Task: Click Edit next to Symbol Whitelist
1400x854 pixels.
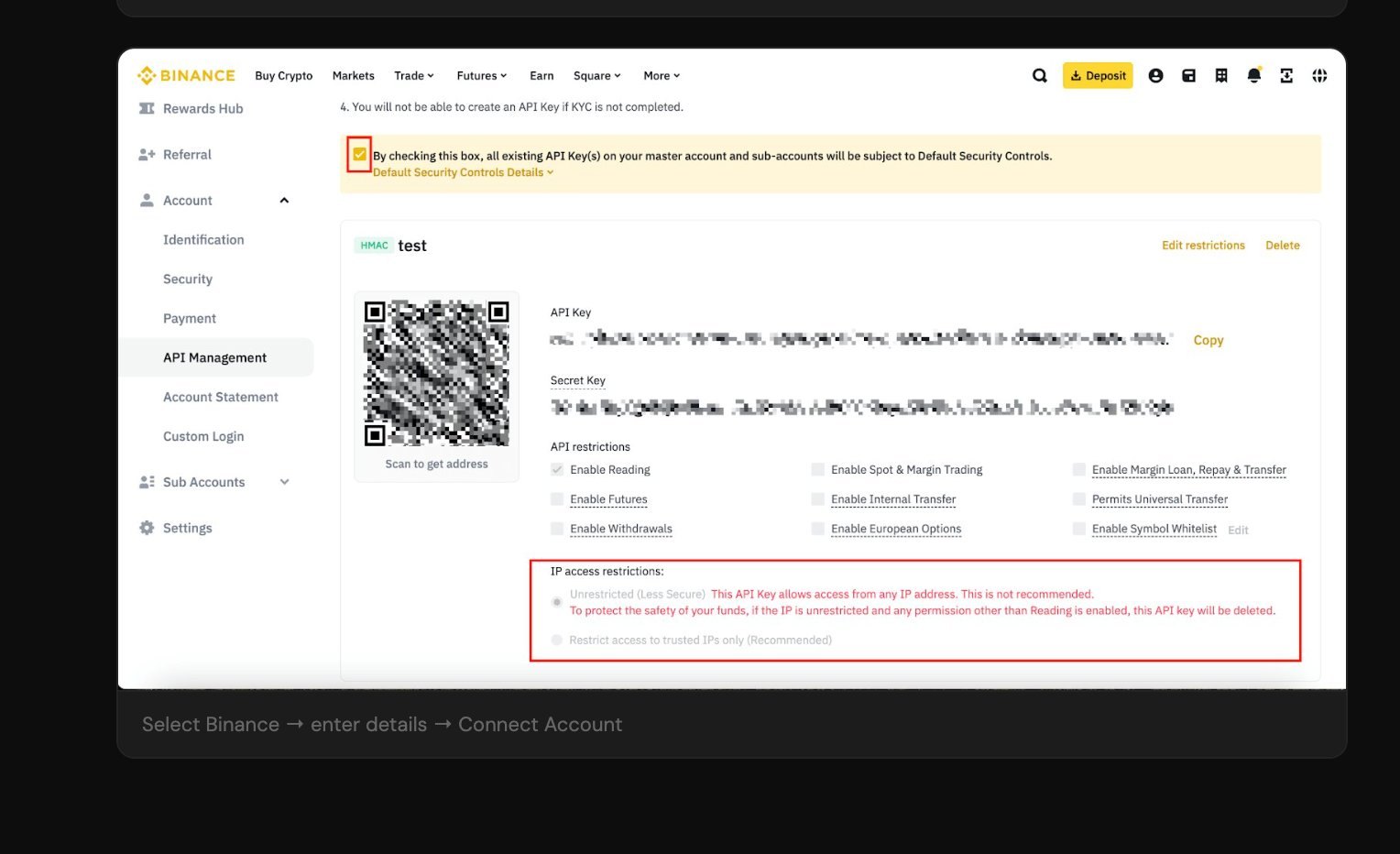Action: [x=1238, y=531]
